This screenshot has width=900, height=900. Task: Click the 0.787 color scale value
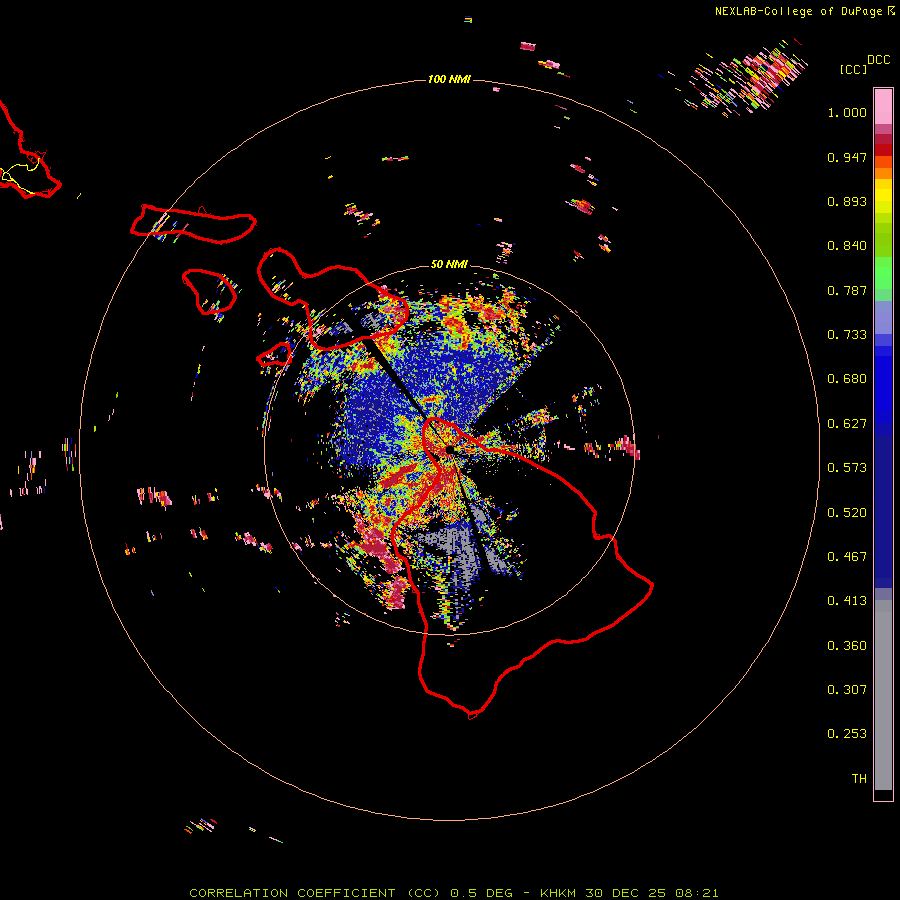click(x=847, y=290)
